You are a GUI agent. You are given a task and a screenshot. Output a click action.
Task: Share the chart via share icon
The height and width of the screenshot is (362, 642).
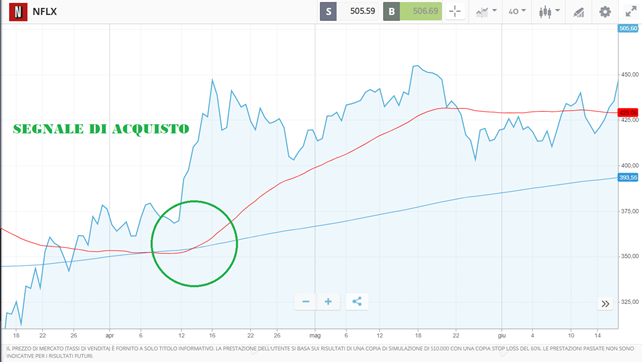click(357, 302)
